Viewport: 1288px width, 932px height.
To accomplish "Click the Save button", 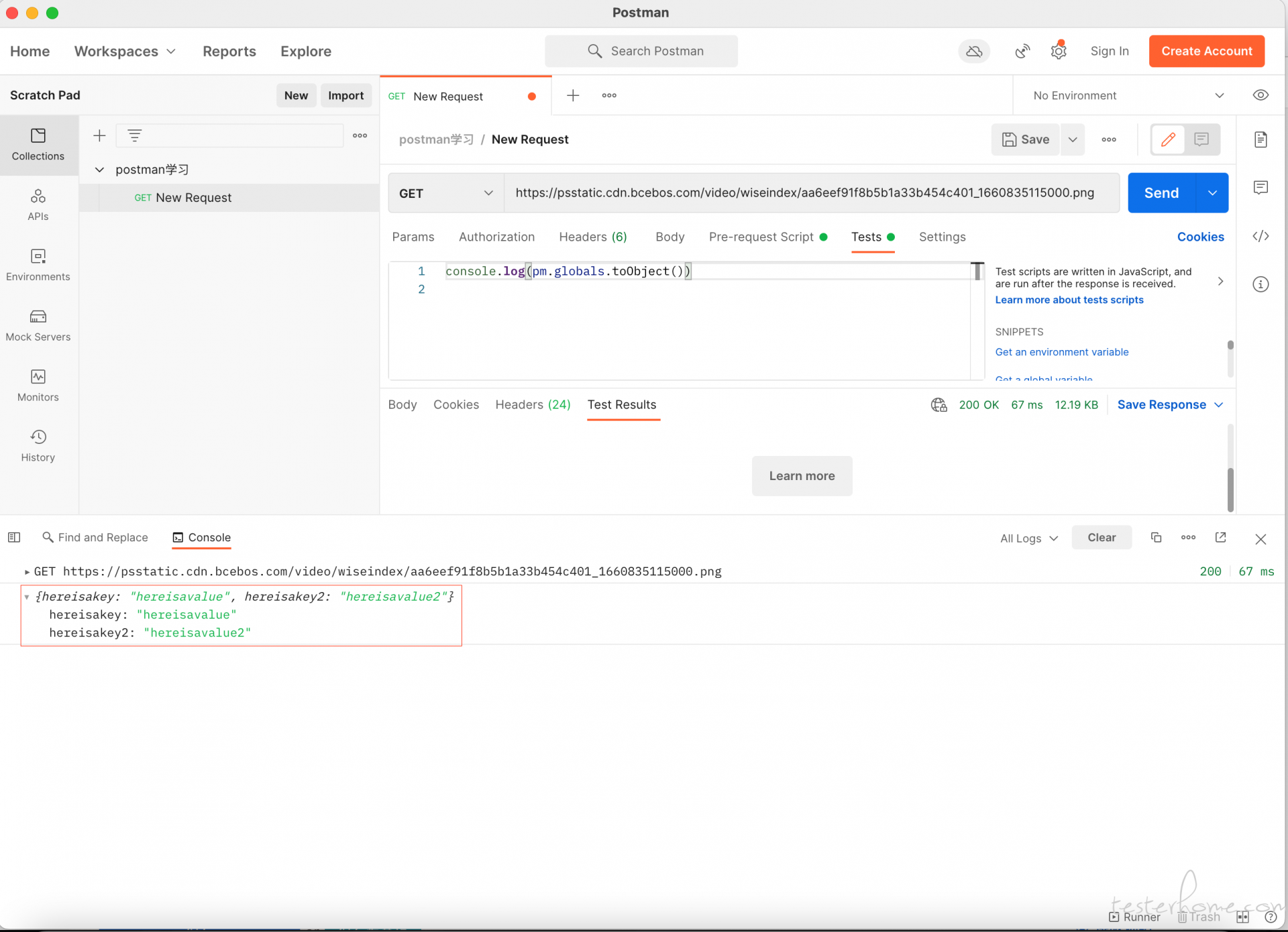I will [1026, 139].
